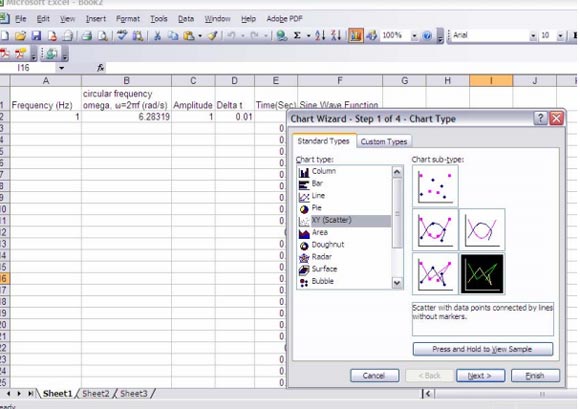Open the Insert menu
This screenshot has width=580, height=409.
coord(95,18)
